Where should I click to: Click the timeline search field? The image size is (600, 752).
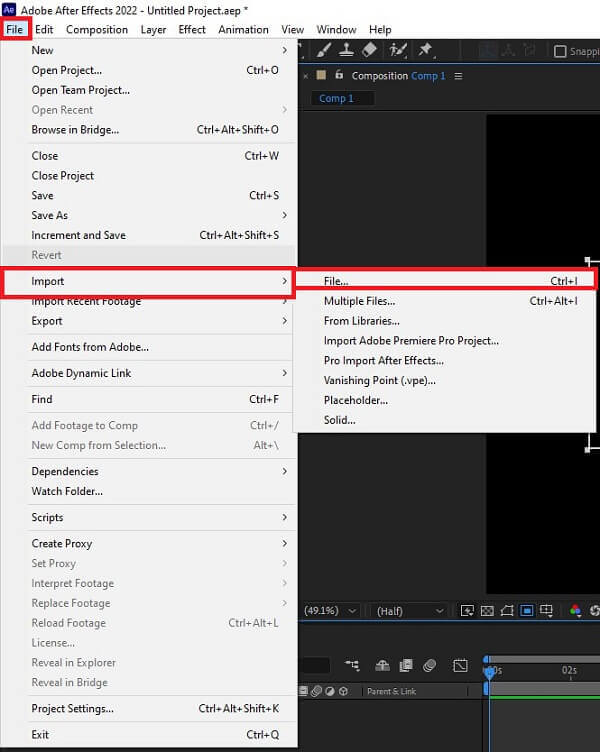pyautogui.click(x=316, y=665)
